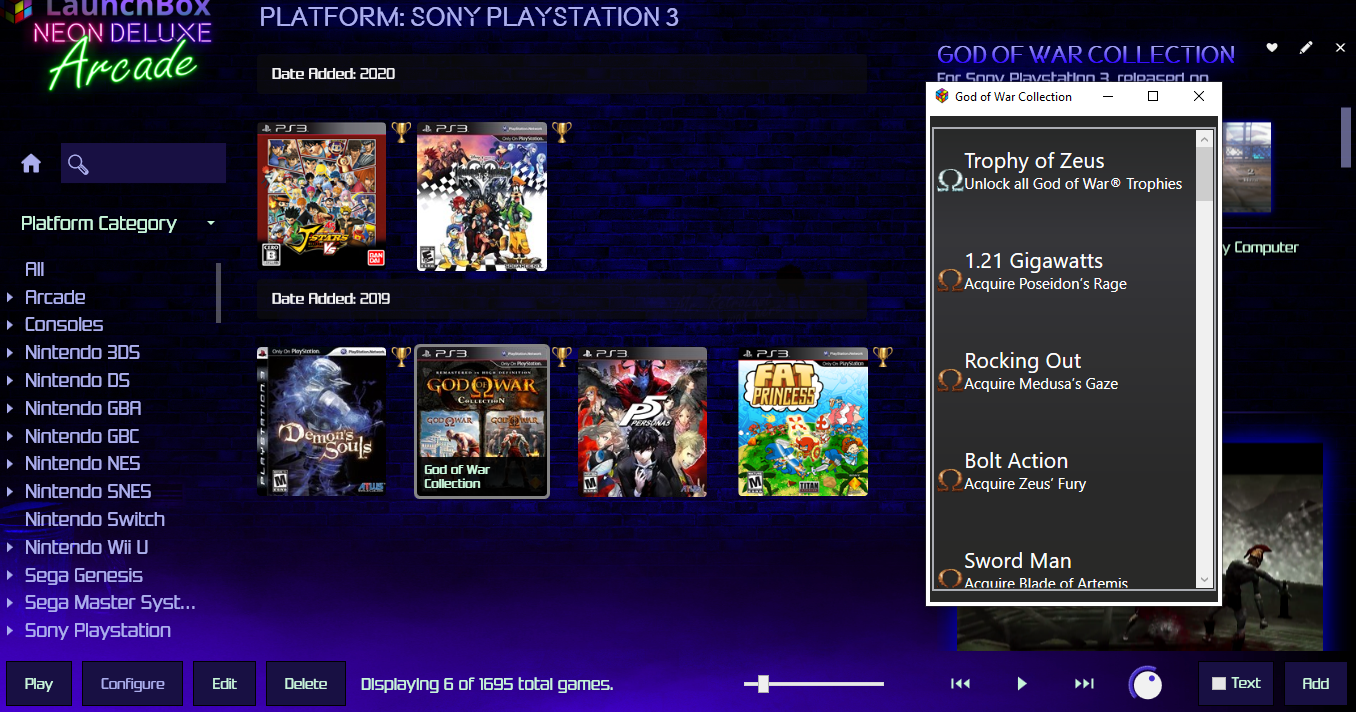This screenshot has width=1356, height=712.
Task: Click the up arrow of the trophy list scrollbar
Action: pos(1205,139)
